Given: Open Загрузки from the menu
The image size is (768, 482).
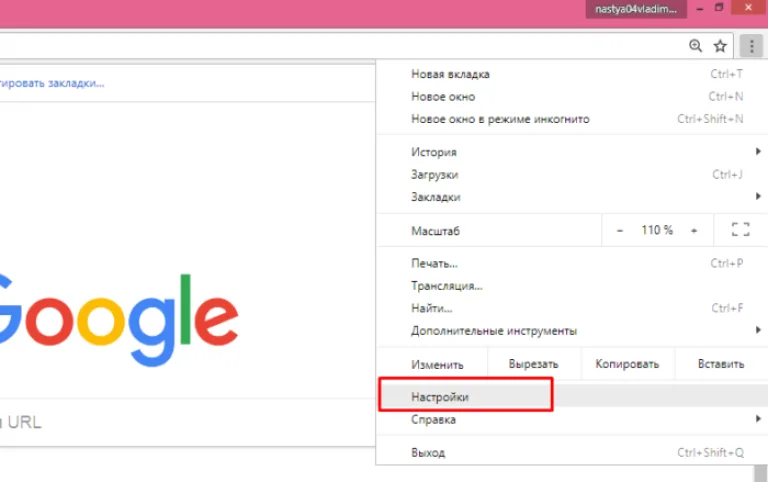Looking at the screenshot, I should click(x=572, y=174).
